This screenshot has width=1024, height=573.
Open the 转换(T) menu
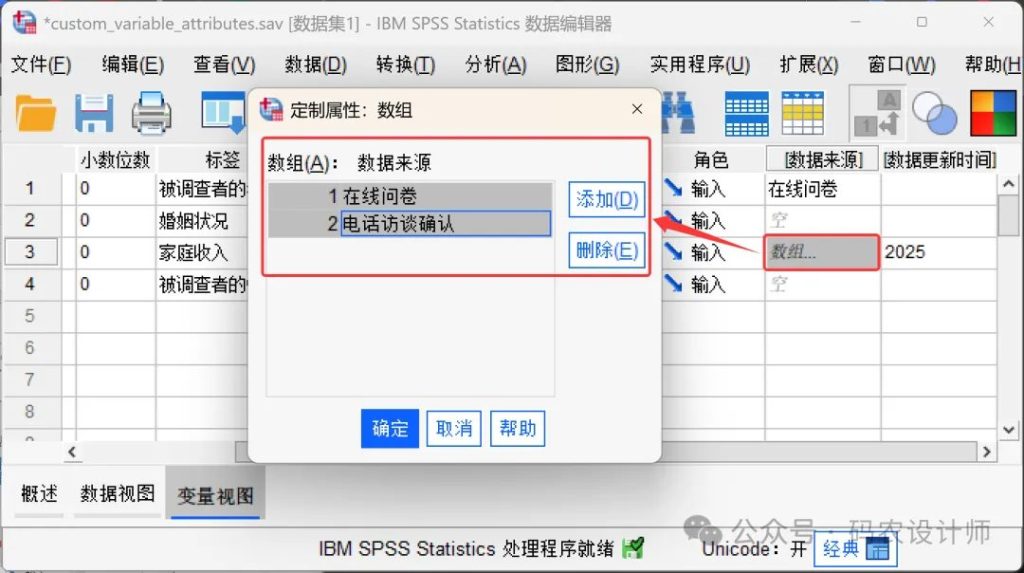coord(405,65)
